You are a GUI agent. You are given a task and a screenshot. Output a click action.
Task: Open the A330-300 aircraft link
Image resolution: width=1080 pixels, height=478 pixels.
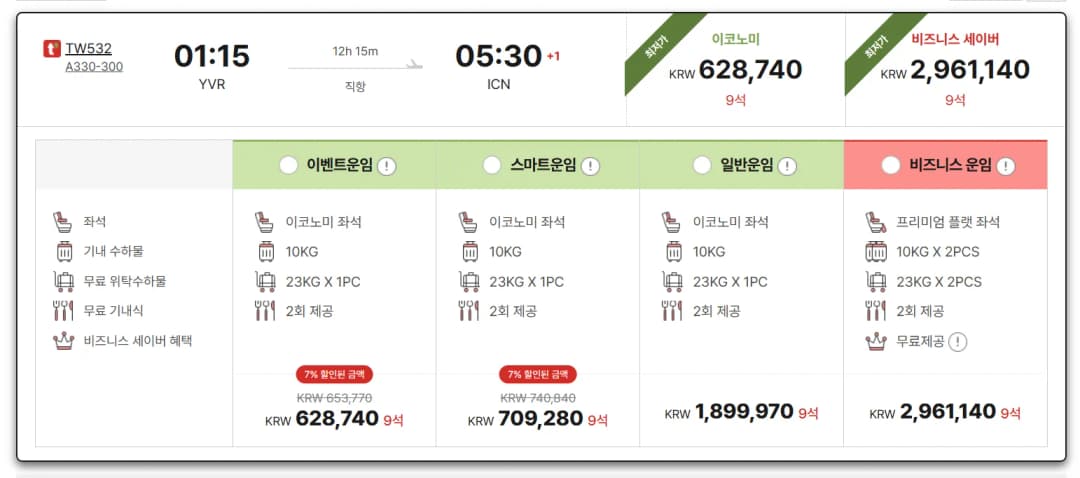[x=94, y=67]
